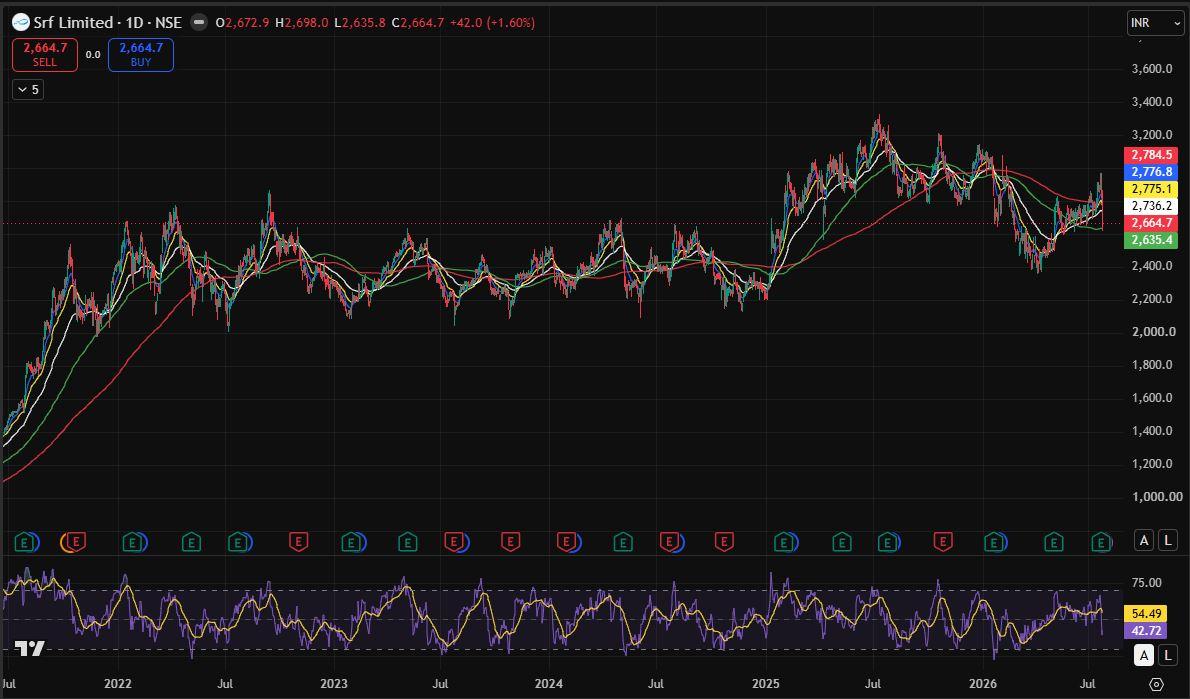Open the green earnings marker just after 2023

(353, 542)
